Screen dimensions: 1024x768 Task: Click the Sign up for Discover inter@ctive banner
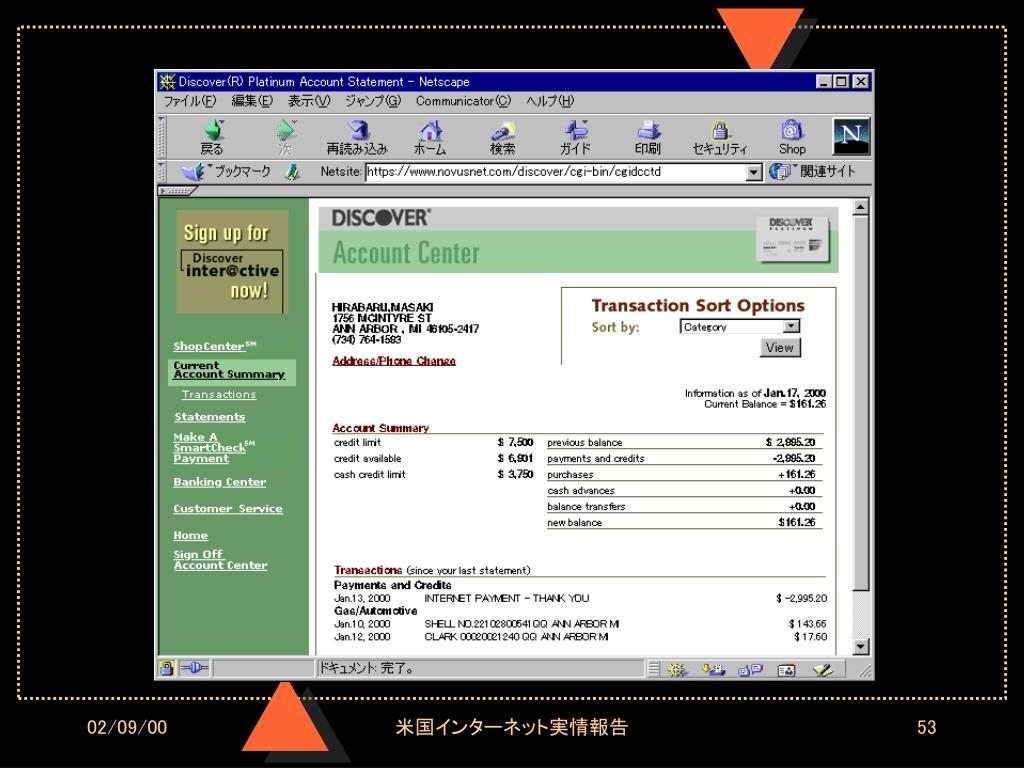click(232, 262)
